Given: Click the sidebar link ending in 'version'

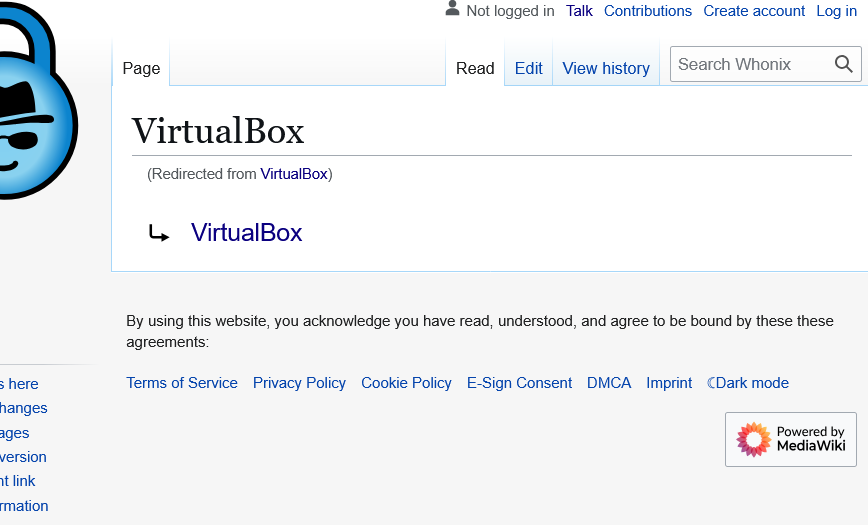Looking at the screenshot, I should [x=23, y=457].
